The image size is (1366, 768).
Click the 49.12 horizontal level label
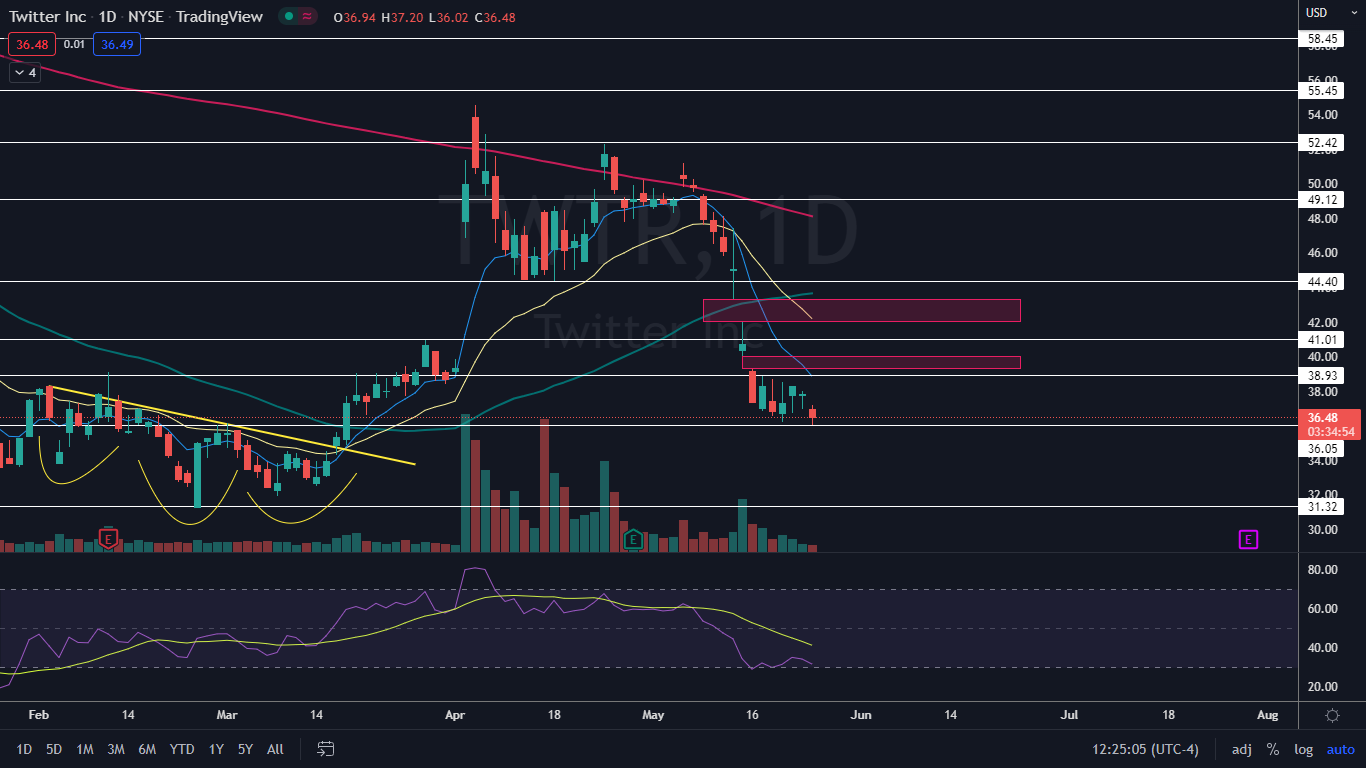click(x=1322, y=199)
